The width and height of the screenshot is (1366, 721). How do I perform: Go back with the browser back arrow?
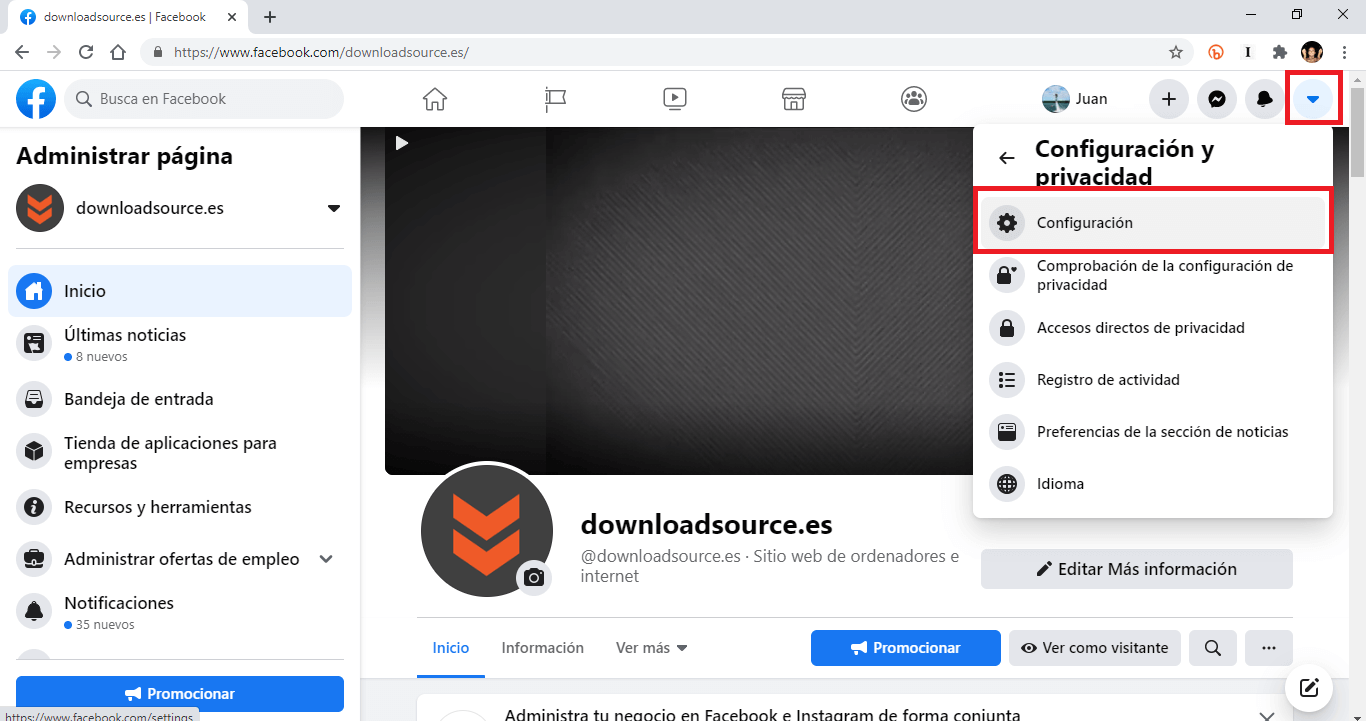22,52
